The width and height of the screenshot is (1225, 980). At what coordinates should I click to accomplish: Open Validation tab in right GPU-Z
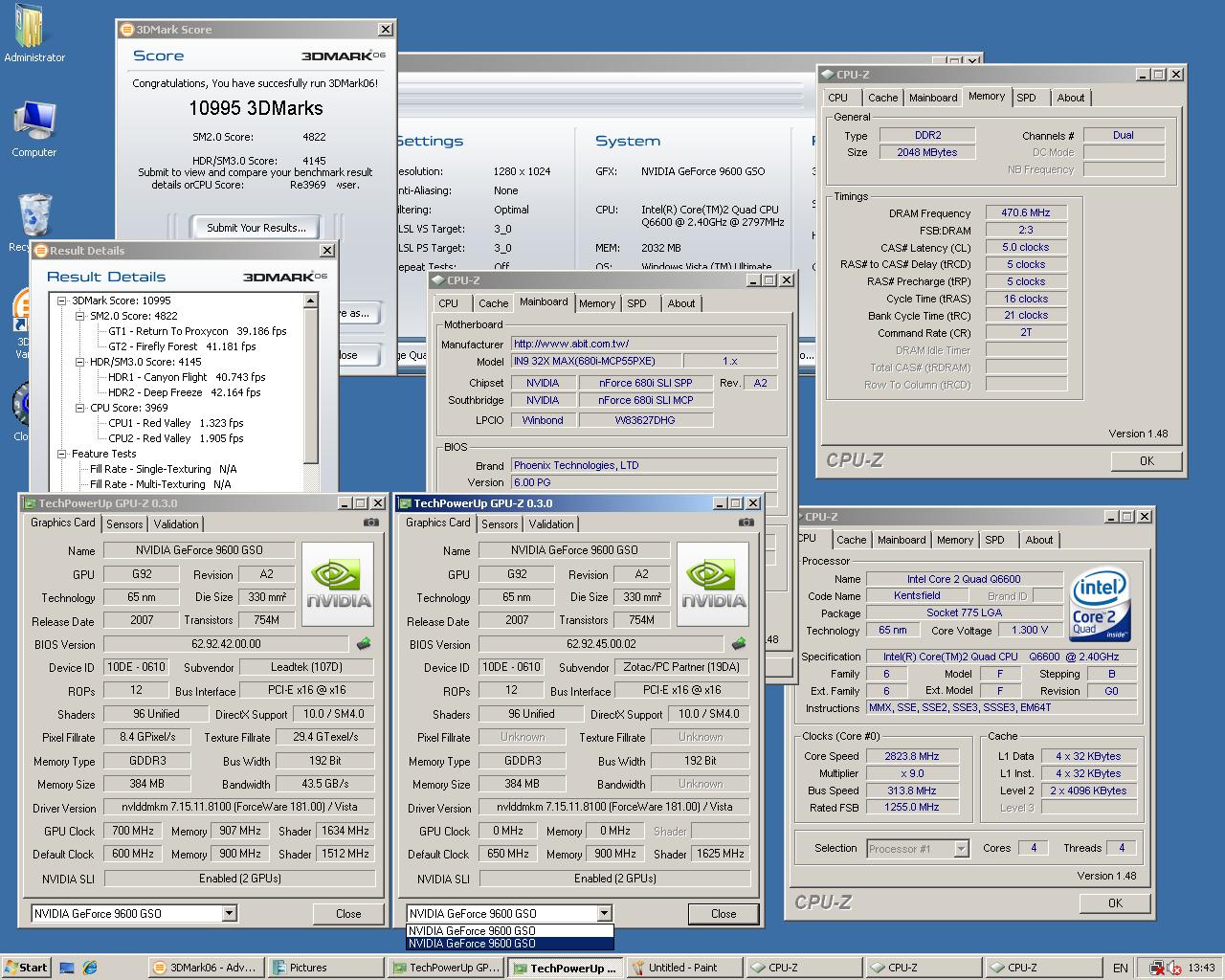pos(551,524)
